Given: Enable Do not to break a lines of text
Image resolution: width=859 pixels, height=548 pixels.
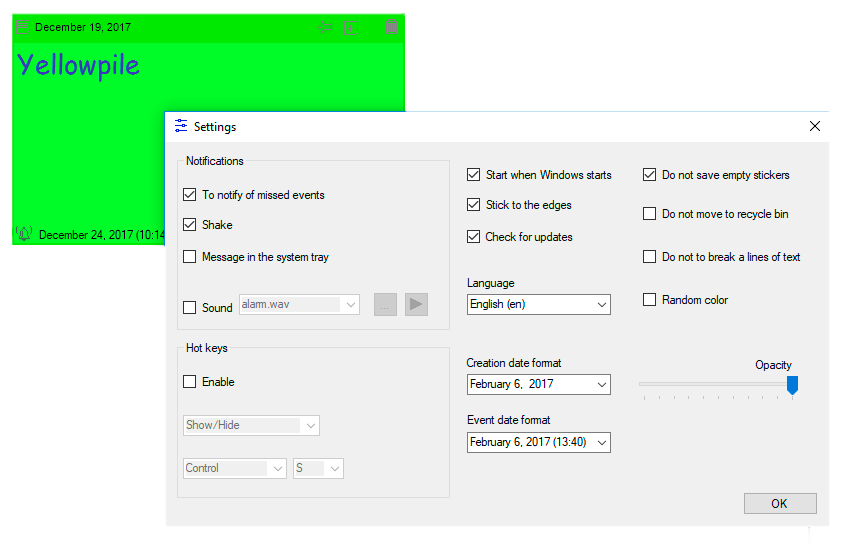Looking at the screenshot, I should 649,256.
